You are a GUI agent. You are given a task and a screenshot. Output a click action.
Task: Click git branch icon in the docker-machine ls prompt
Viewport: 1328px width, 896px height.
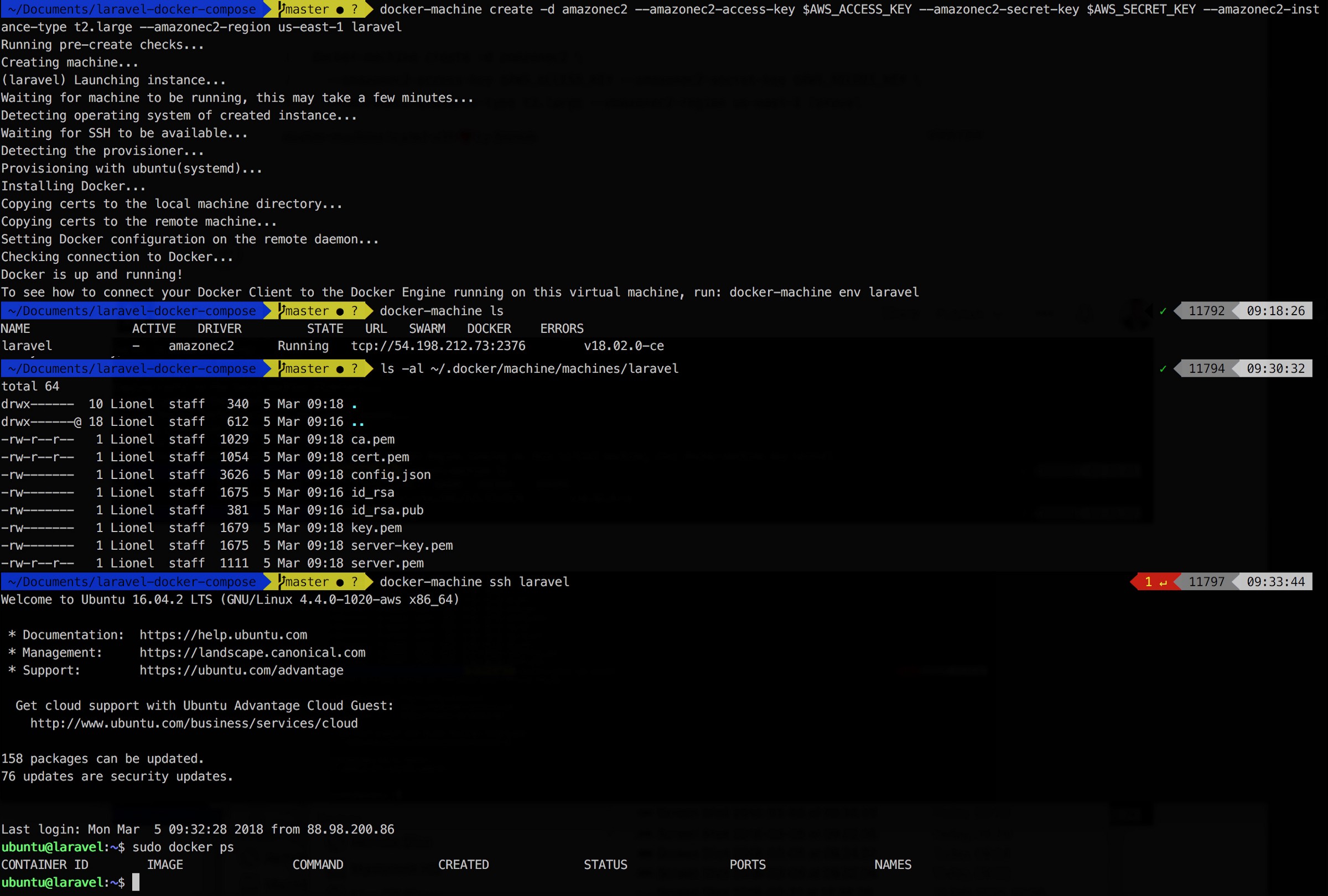(x=282, y=311)
